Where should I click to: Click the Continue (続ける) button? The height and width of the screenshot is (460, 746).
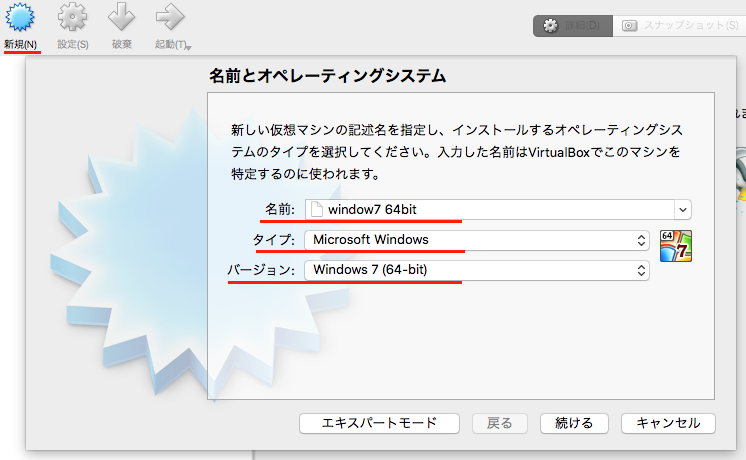574,423
